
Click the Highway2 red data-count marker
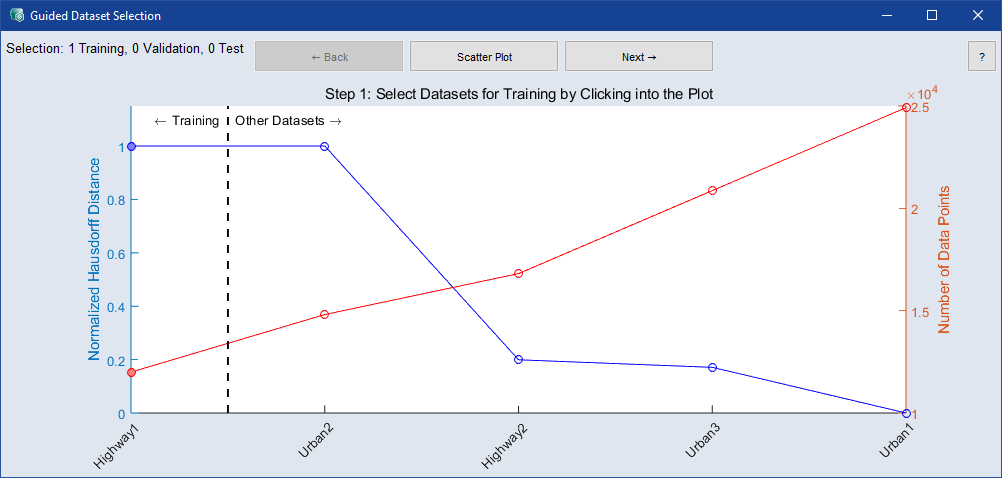(518, 273)
